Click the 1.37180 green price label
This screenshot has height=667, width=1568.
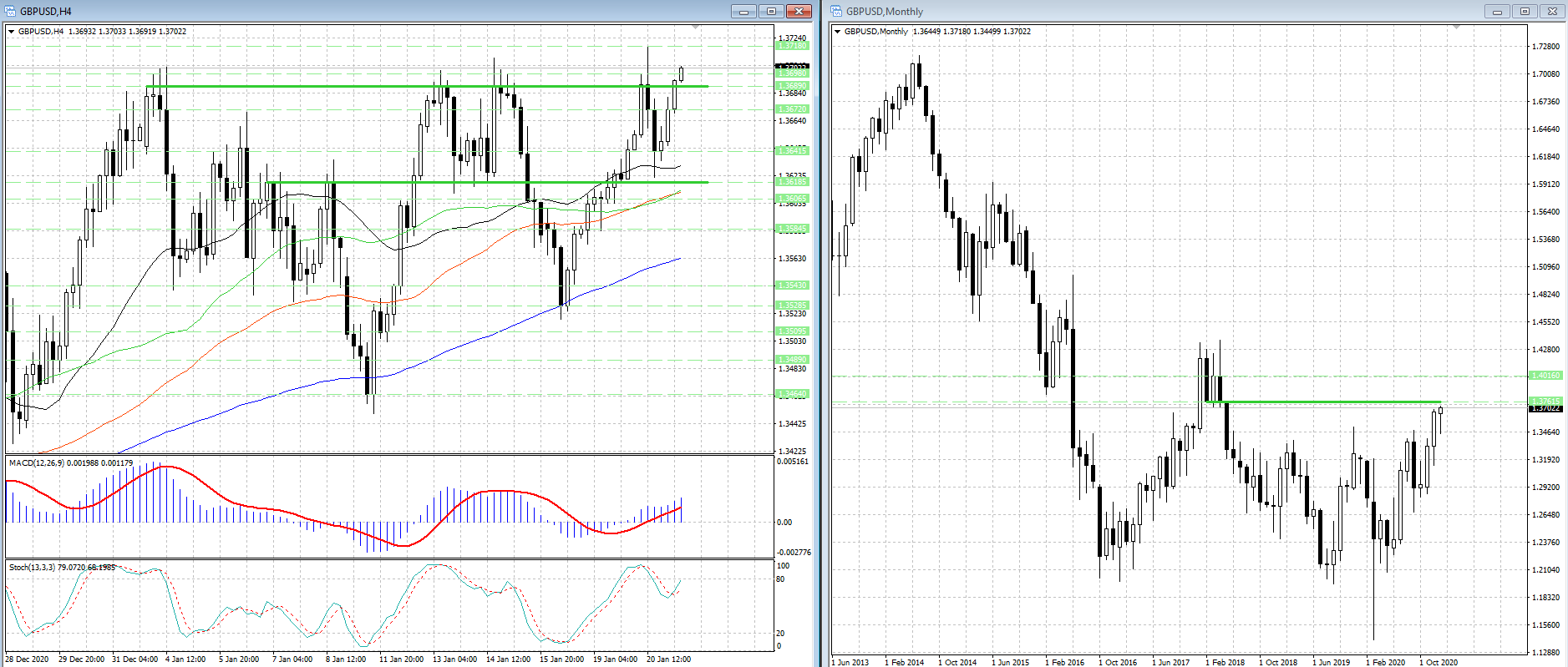coord(792,46)
